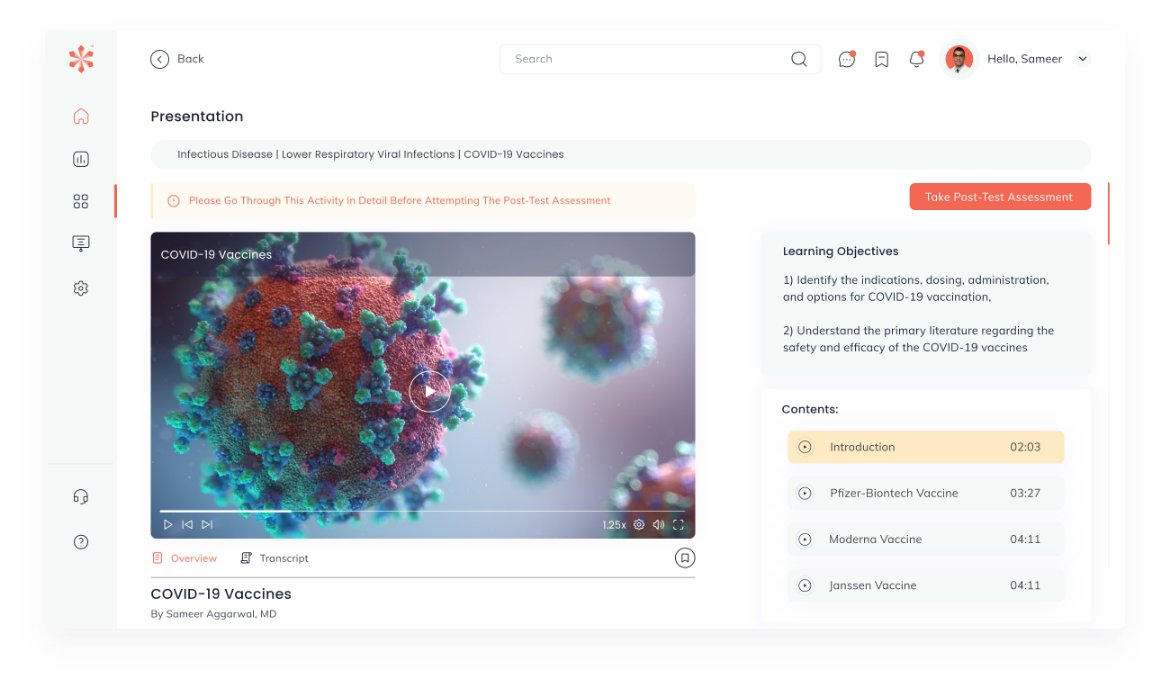1170x689 pixels.
Task: Open the settings gear in sidebar
Action: click(81, 288)
